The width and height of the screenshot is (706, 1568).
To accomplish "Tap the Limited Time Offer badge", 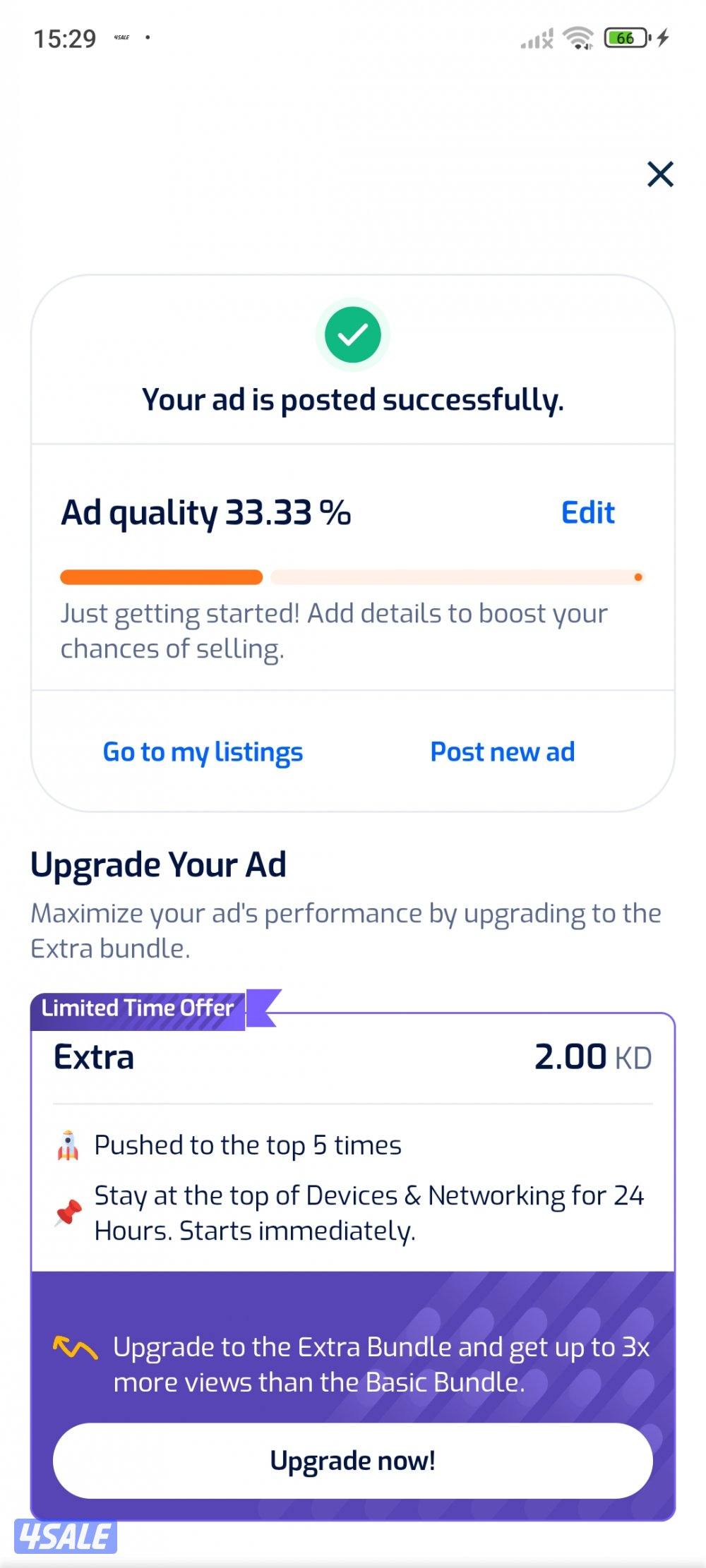I will click(x=138, y=1008).
